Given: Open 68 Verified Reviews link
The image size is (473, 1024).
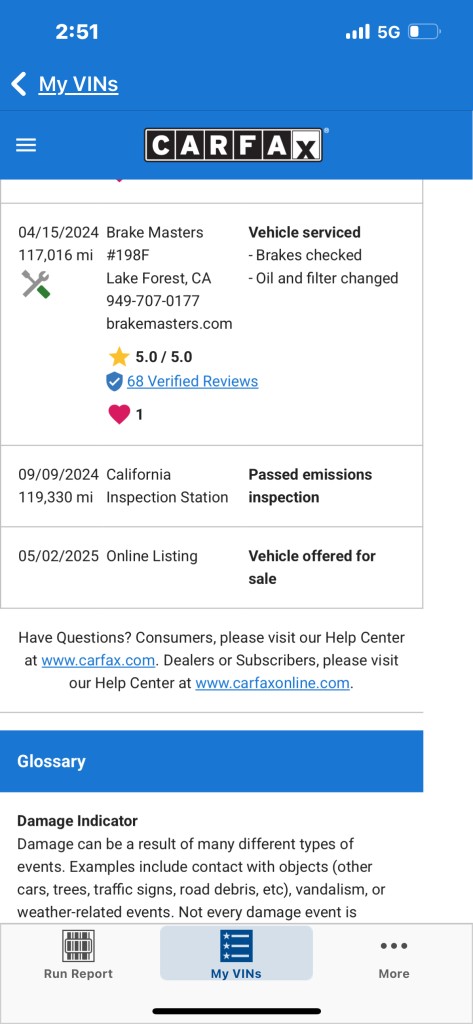Looking at the screenshot, I should click(x=193, y=381).
